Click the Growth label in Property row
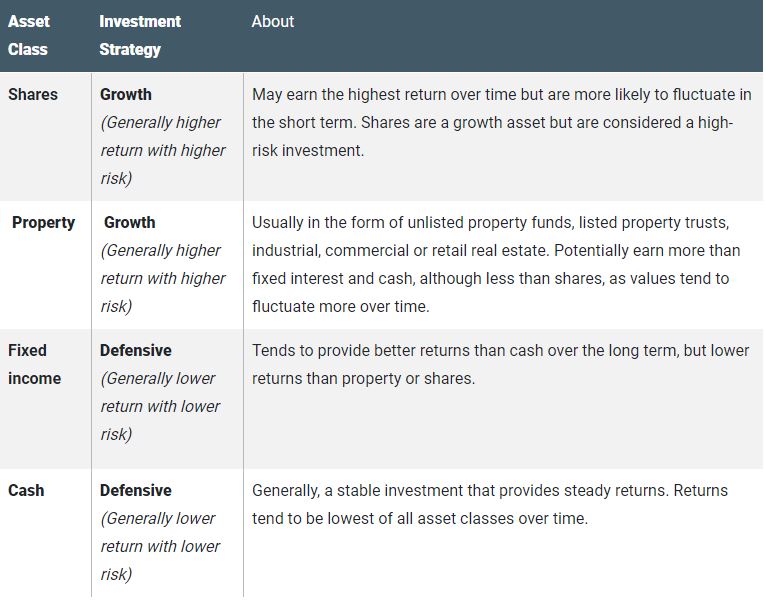766x600 pixels. point(129,222)
